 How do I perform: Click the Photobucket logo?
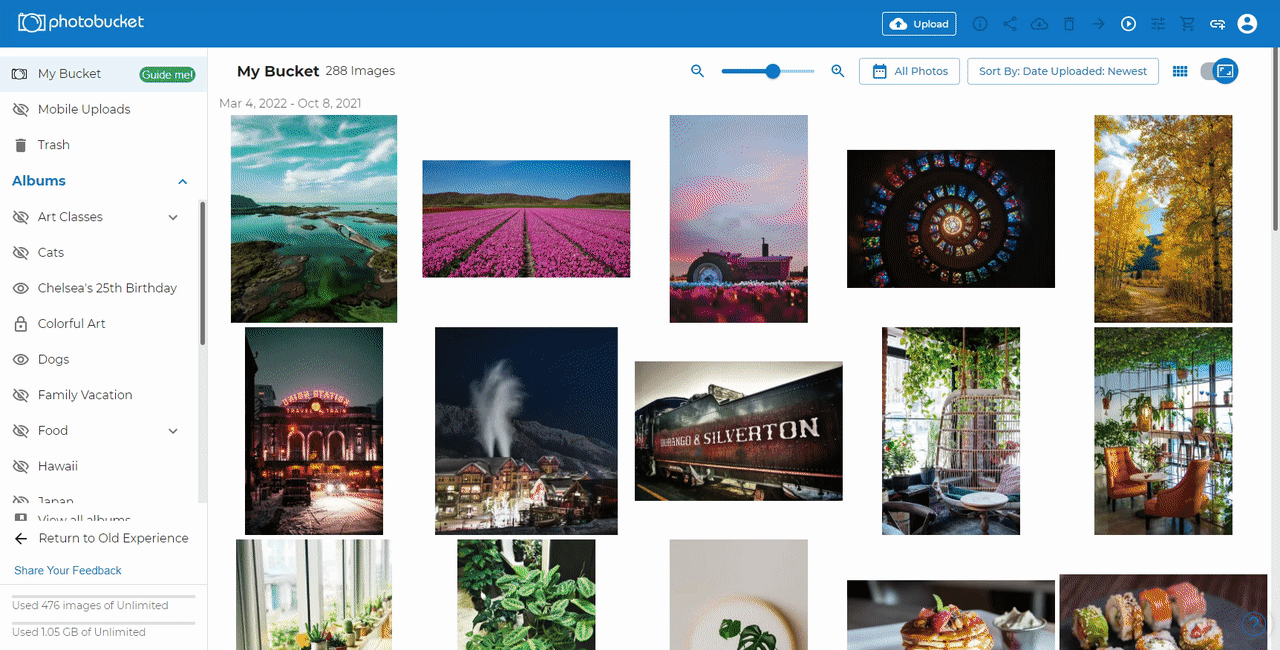(x=81, y=22)
